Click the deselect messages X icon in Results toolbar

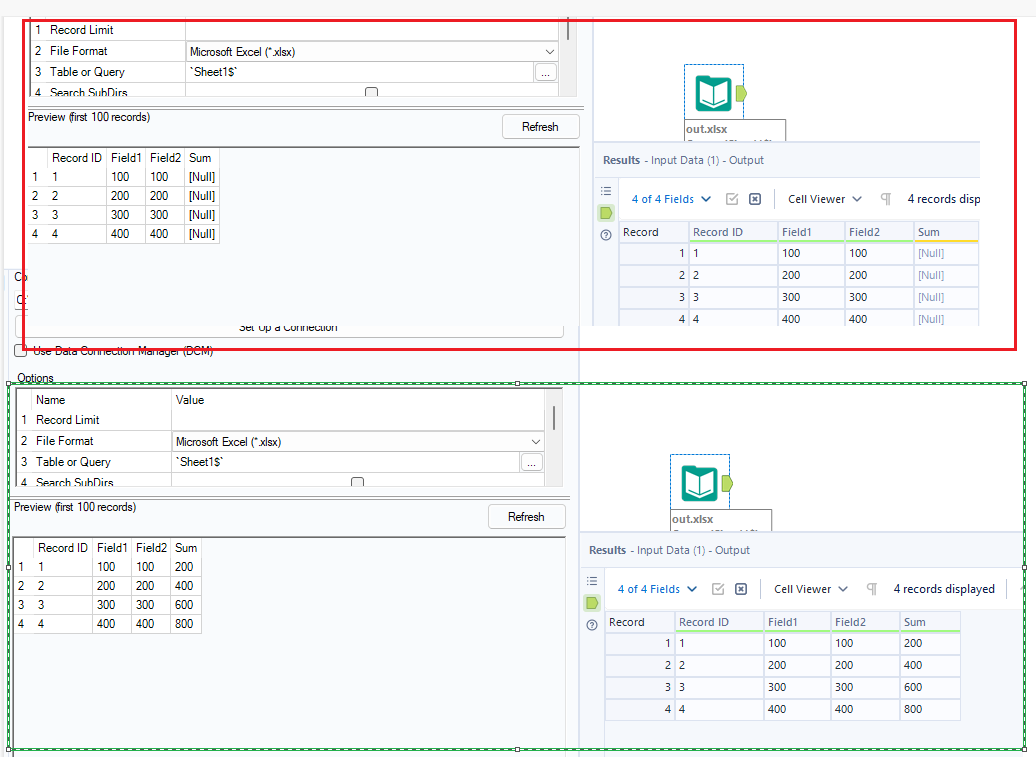[x=755, y=198]
